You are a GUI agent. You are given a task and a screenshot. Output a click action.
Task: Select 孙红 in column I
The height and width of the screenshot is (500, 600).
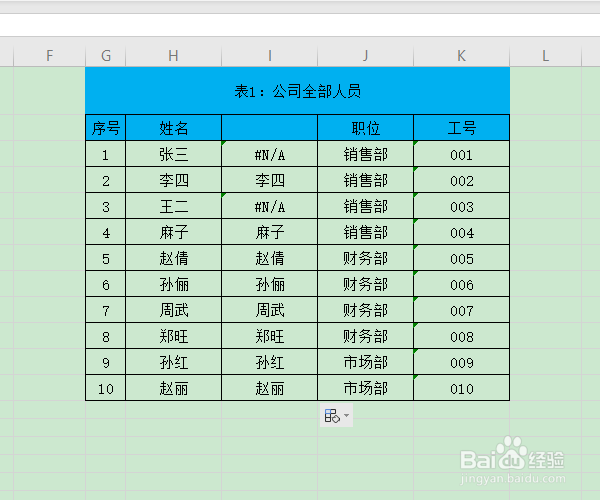point(270,362)
